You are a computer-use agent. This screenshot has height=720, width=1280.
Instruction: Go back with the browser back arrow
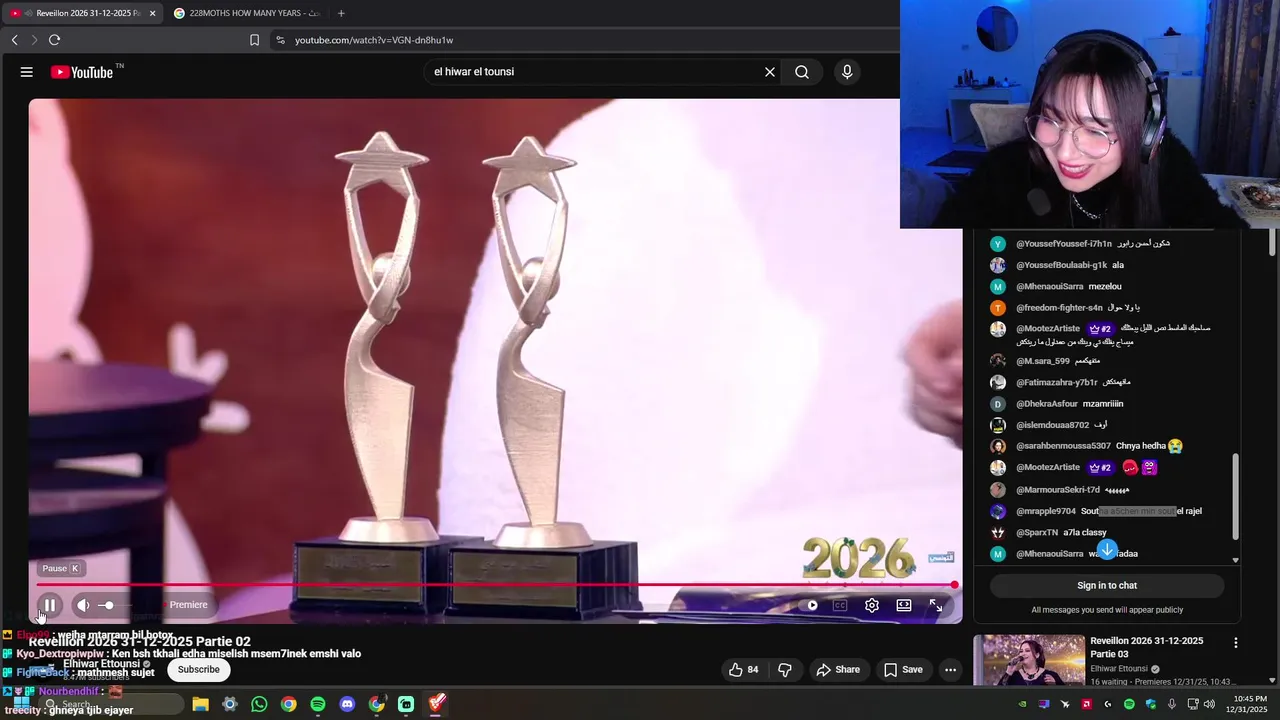point(15,40)
